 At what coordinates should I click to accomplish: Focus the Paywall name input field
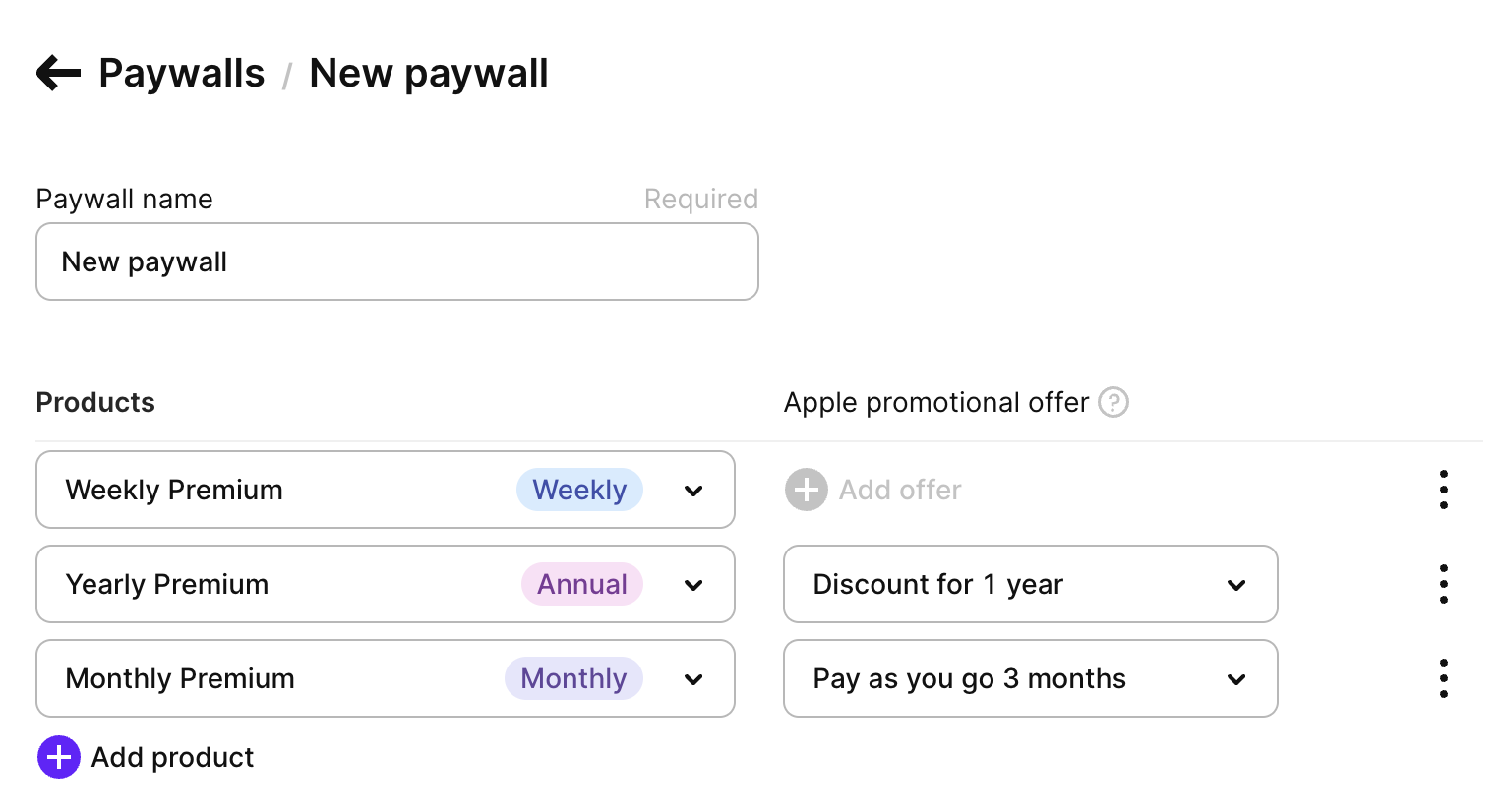click(396, 261)
